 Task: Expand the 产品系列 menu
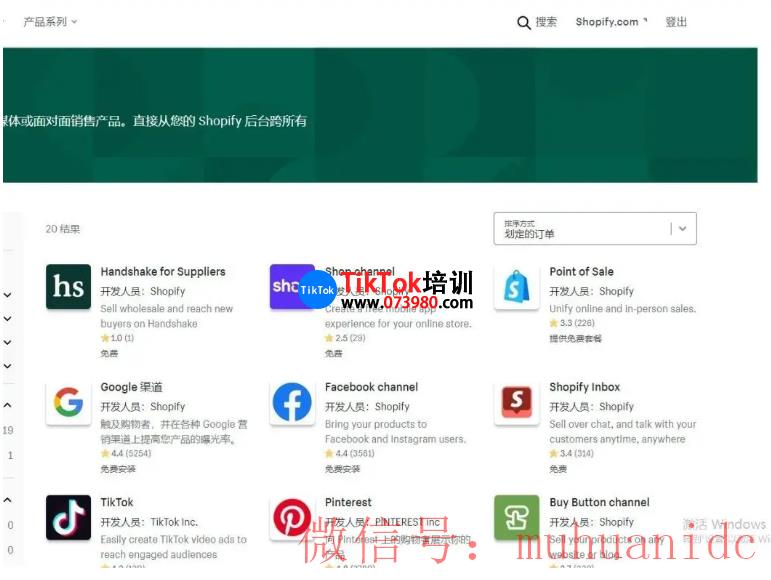point(50,22)
